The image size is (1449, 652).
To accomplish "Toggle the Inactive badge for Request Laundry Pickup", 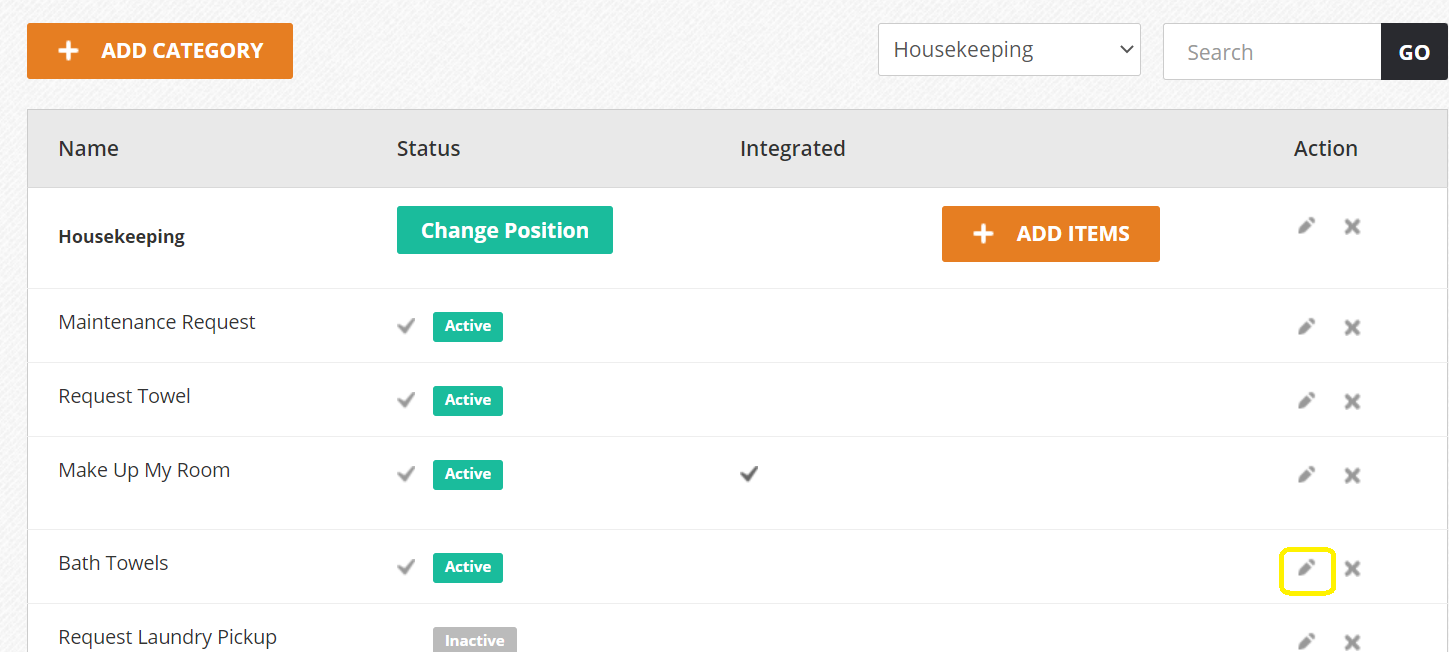I will click(x=475, y=640).
